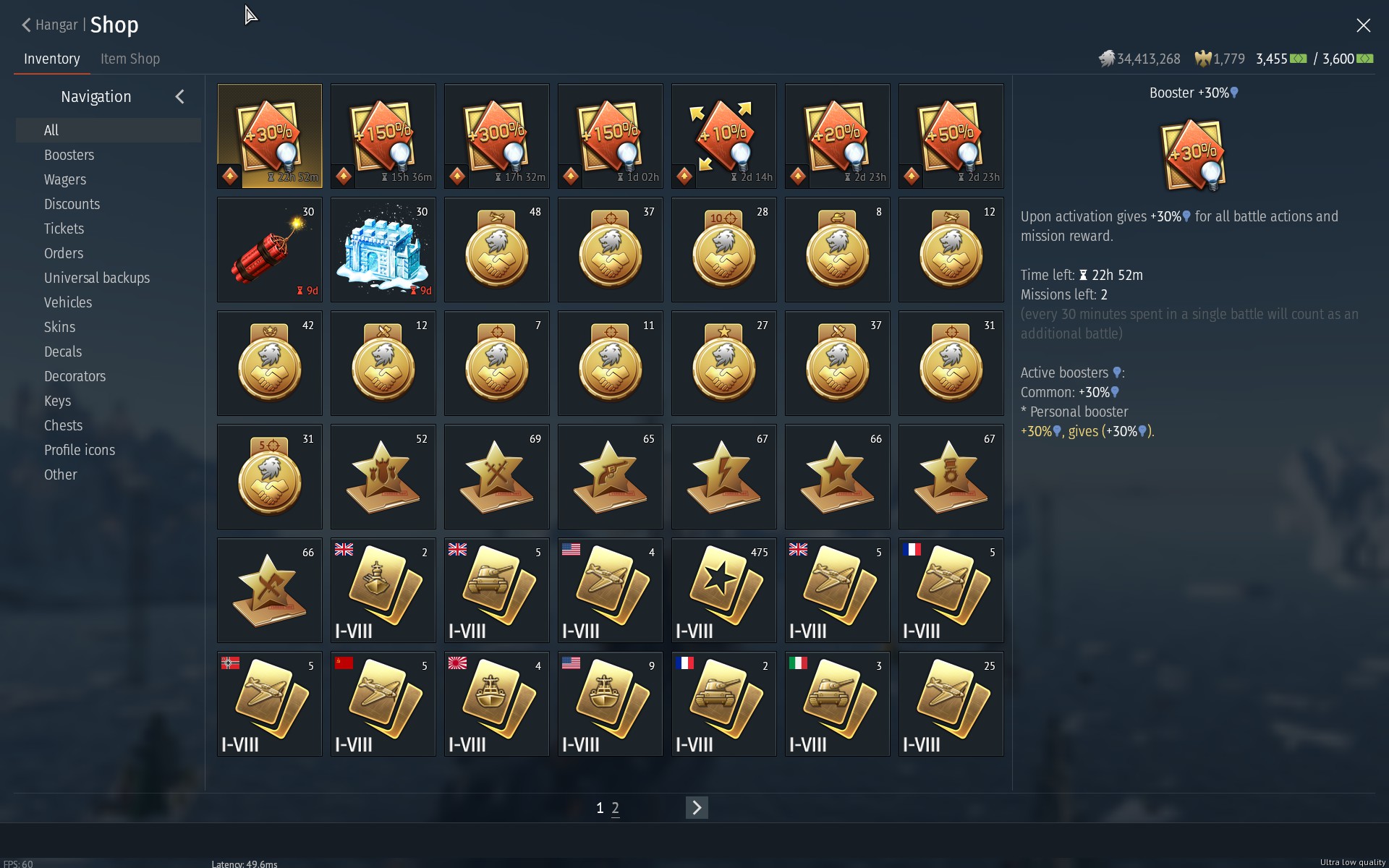This screenshot has height=868, width=1389.
Task: Click the Japanese ship backup card
Action: tap(496, 704)
